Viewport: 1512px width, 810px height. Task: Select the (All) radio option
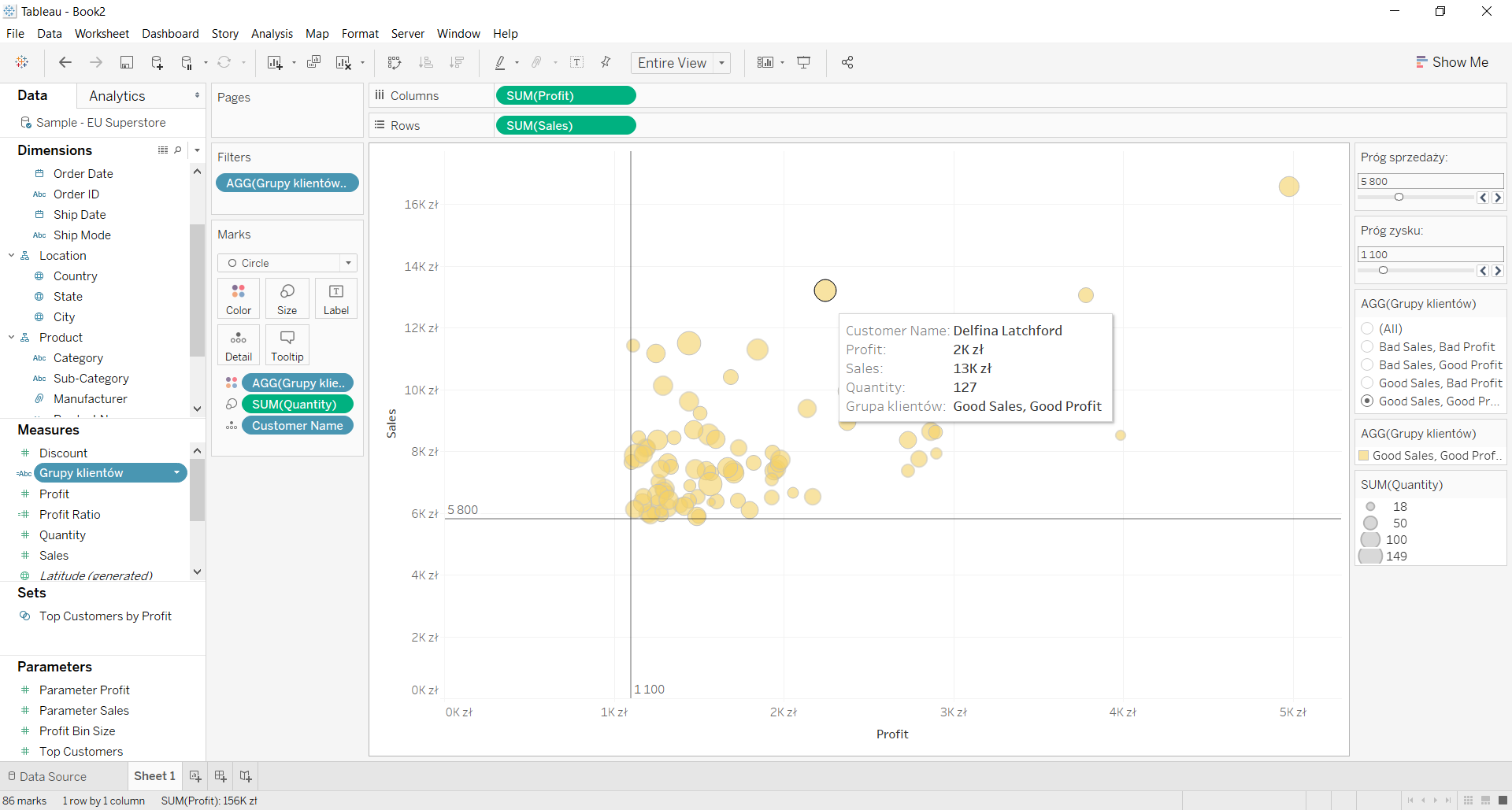click(1367, 329)
